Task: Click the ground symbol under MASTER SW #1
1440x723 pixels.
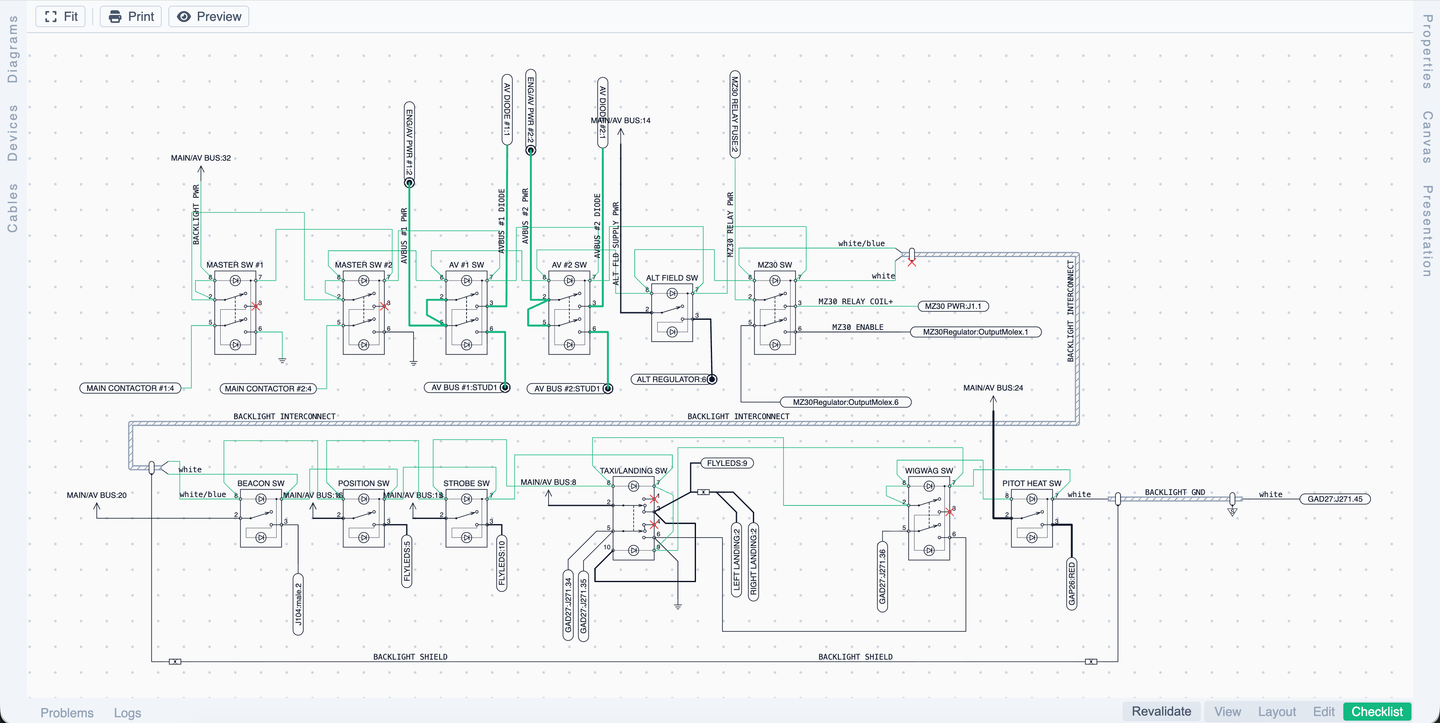Action: tap(283, 360)
